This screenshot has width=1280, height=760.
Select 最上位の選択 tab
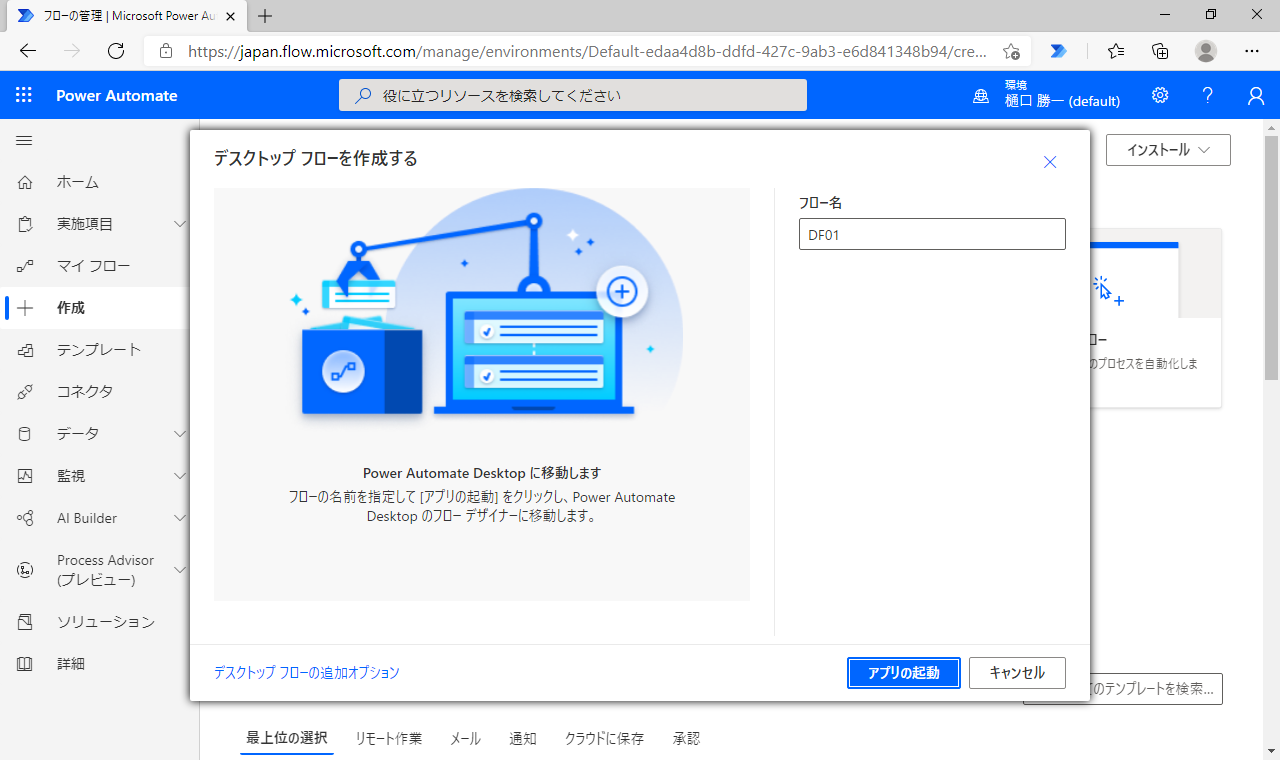coord(287,738)
